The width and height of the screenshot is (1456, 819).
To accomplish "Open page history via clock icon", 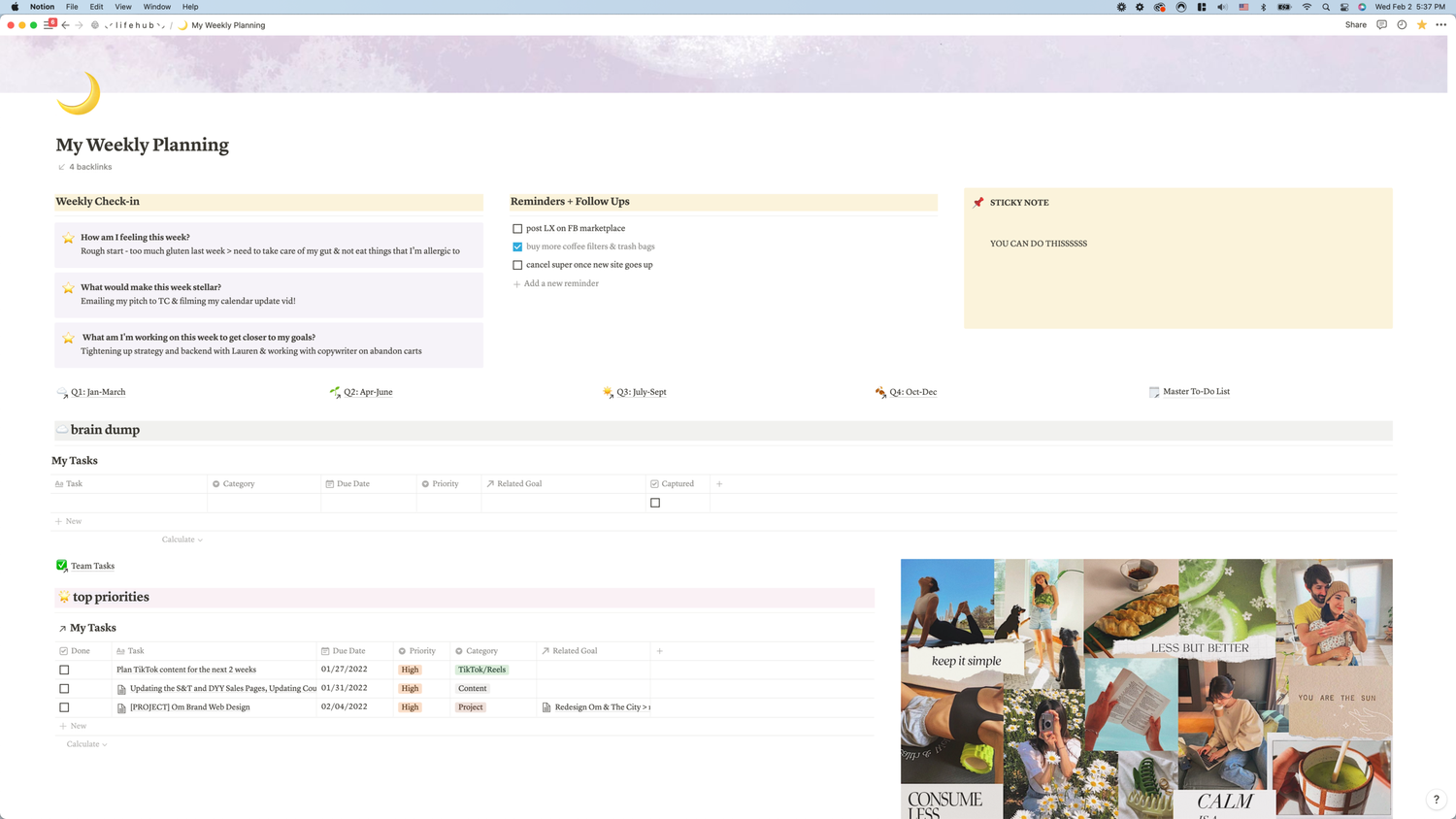I will click(x=1401, y=24).
